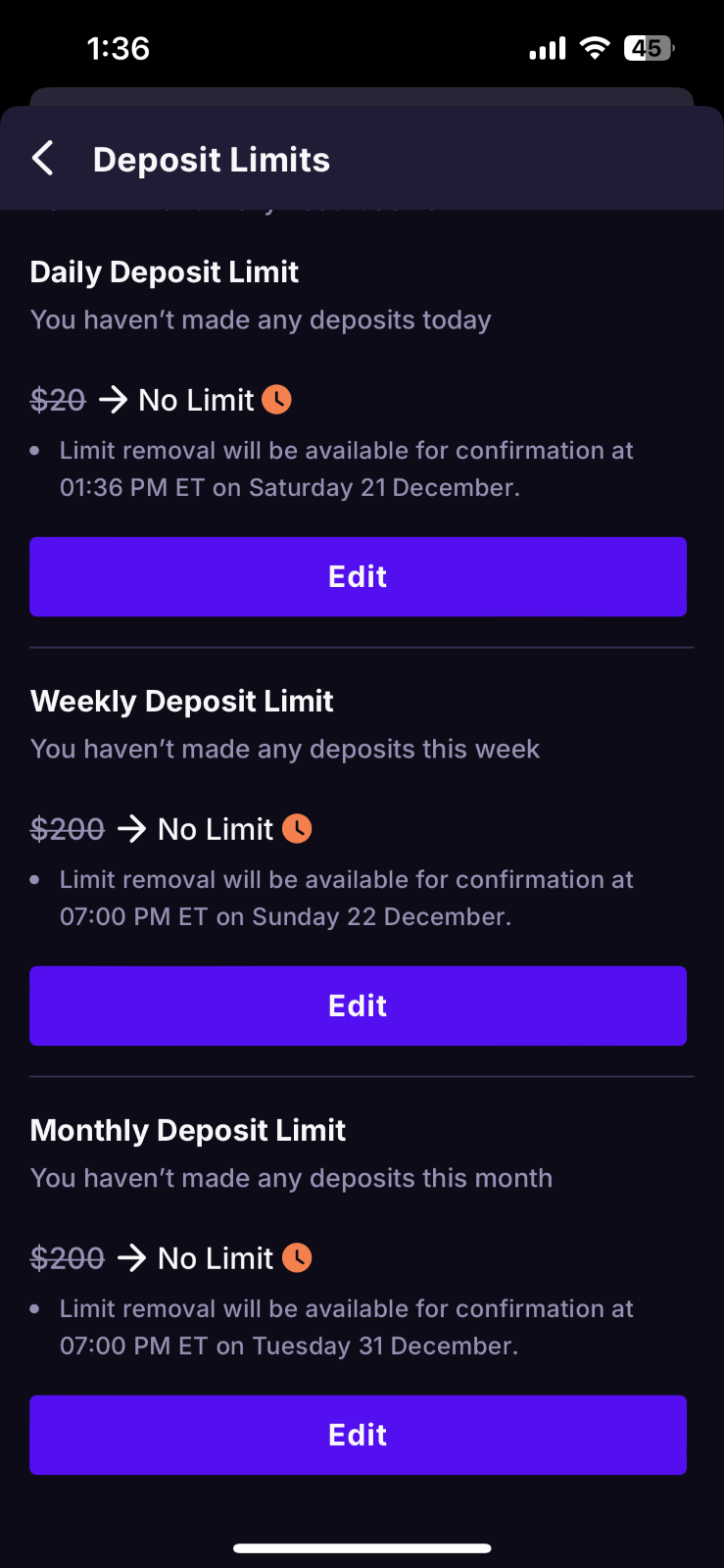This screenshot has width=724, height=1568.
Task: Tap the Wi-Fi icon in the status bar
Action: pyautogui.click(x=595, y=48)
